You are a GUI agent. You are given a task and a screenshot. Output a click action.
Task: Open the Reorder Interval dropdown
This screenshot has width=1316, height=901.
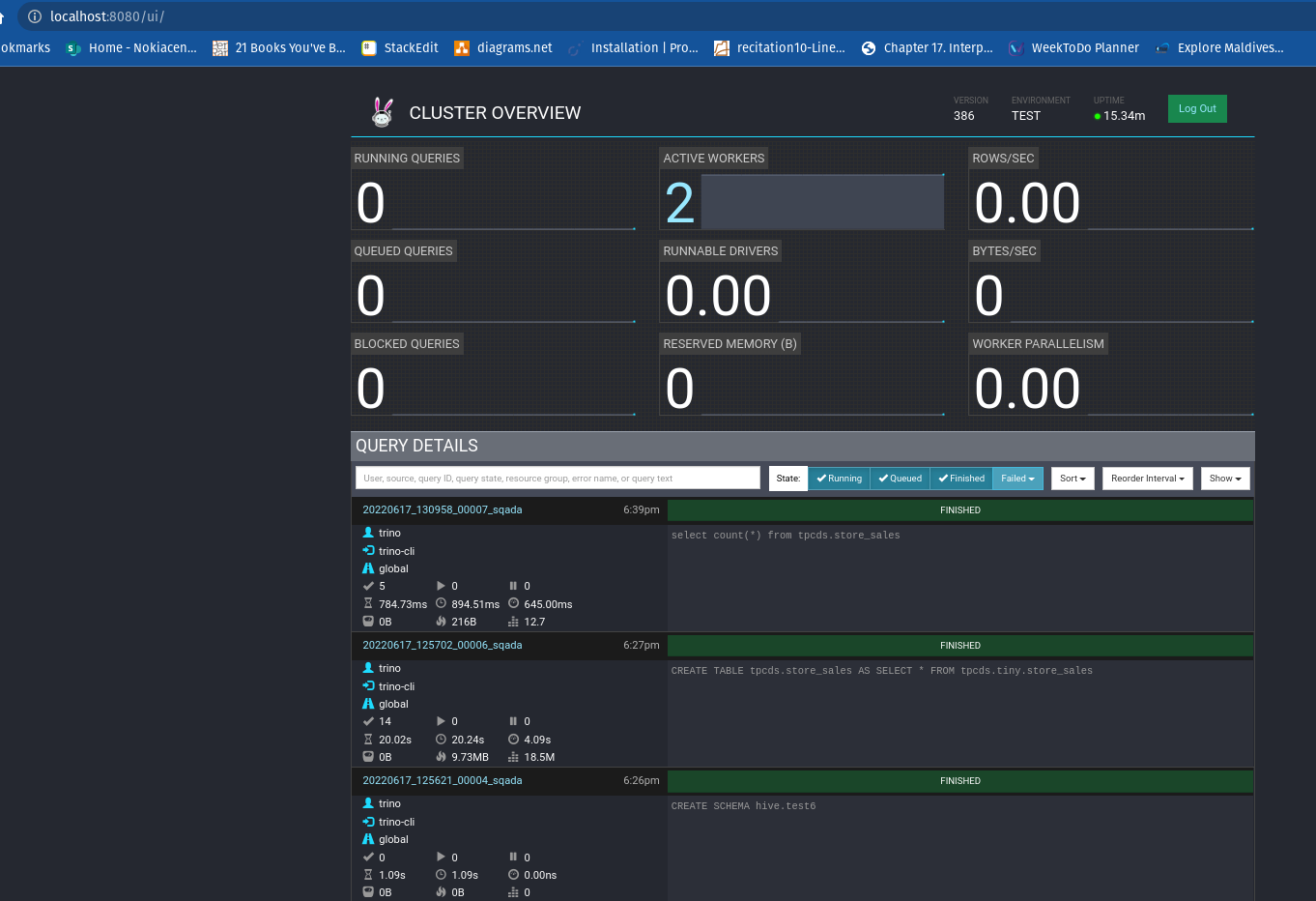tap(1147, 479)
